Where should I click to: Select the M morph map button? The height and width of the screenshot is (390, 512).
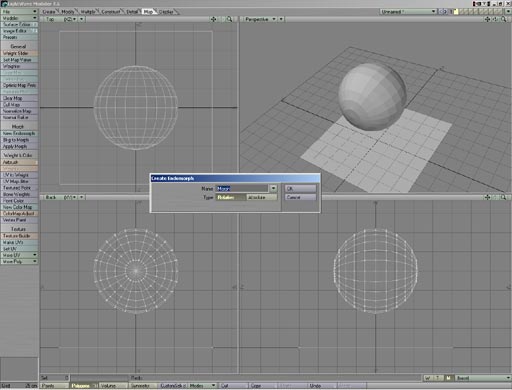tap(449, 378)
